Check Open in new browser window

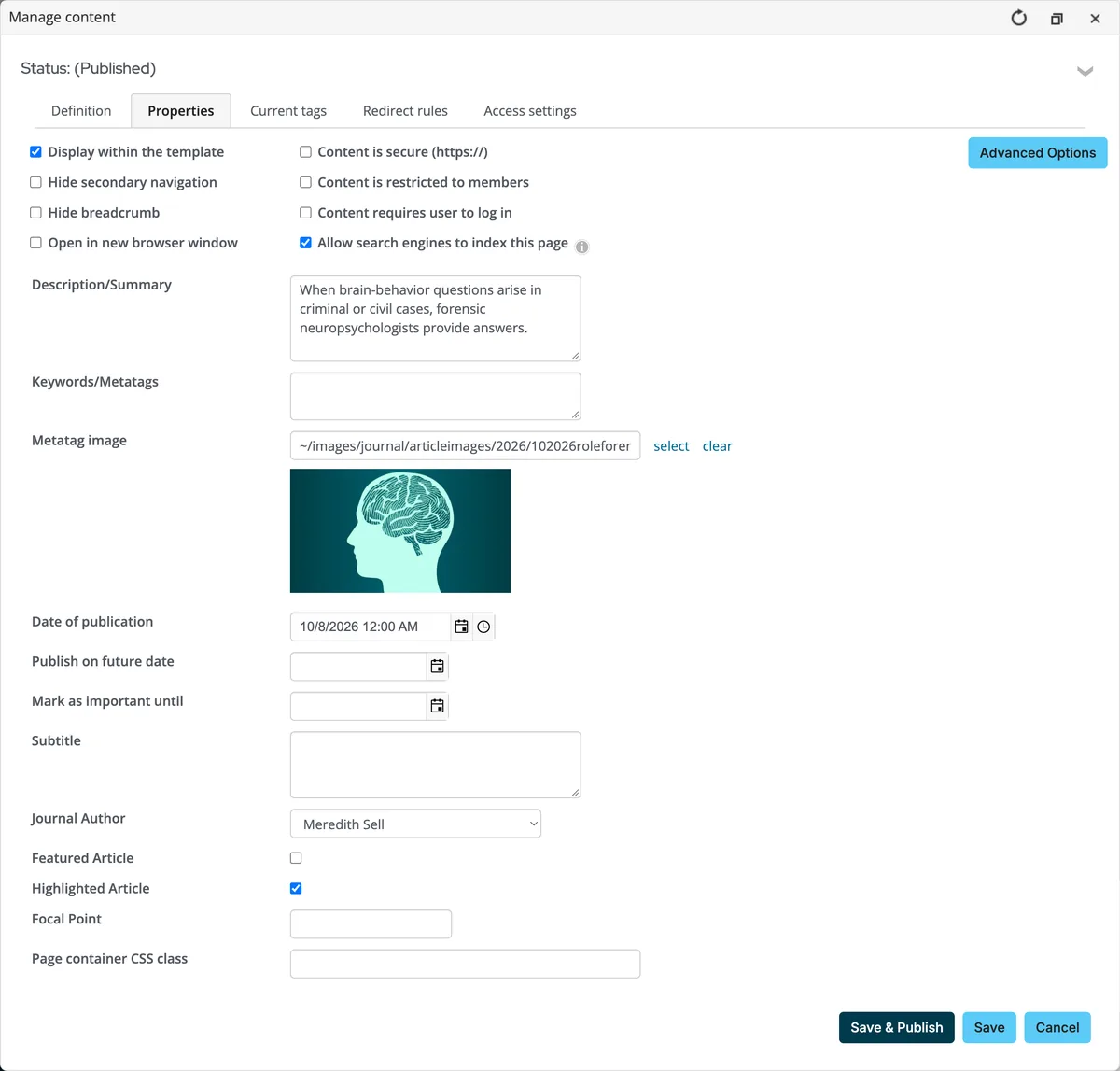pos(35,243)
